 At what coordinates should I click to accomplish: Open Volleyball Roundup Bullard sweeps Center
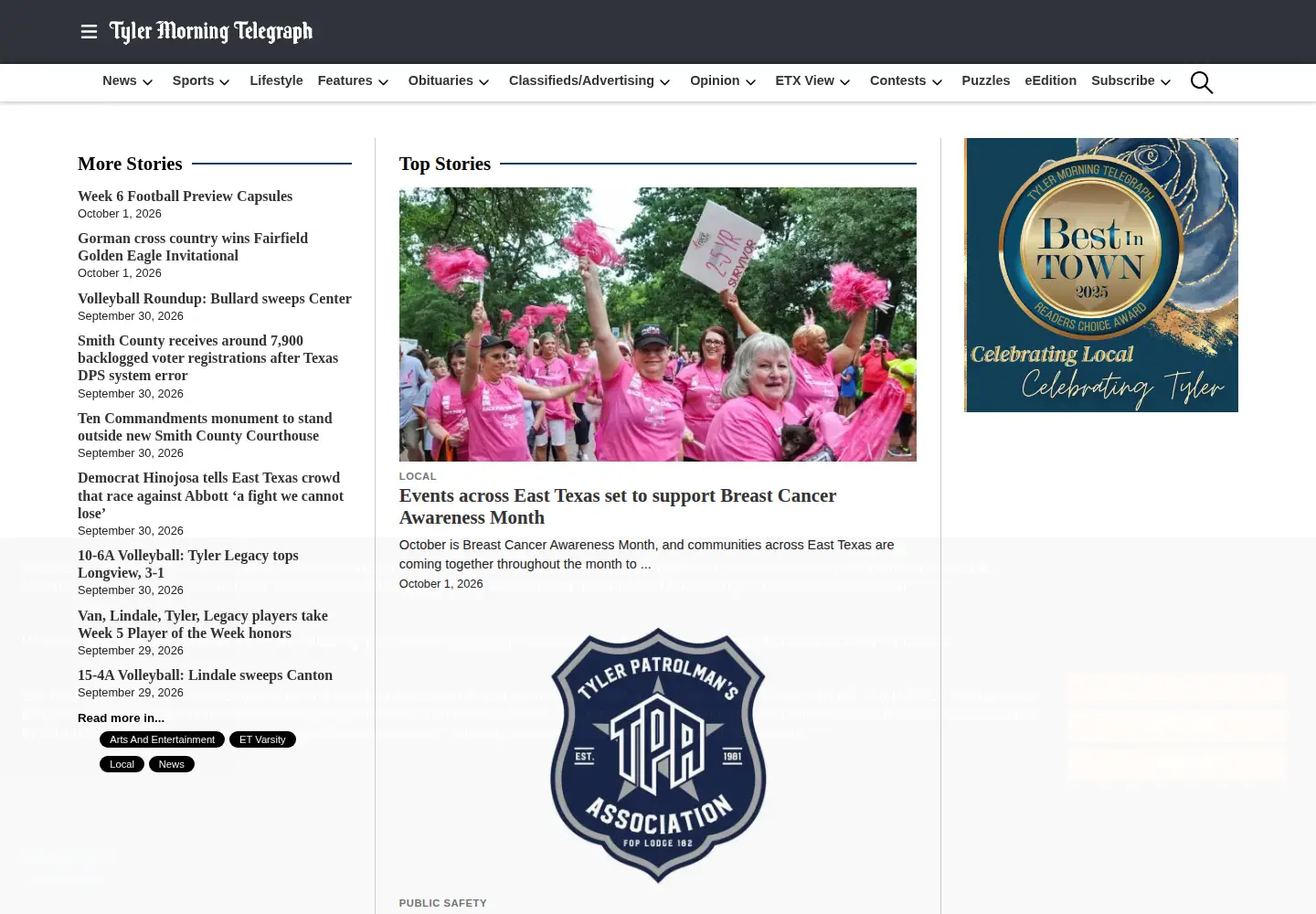click(x=215, y=299)
